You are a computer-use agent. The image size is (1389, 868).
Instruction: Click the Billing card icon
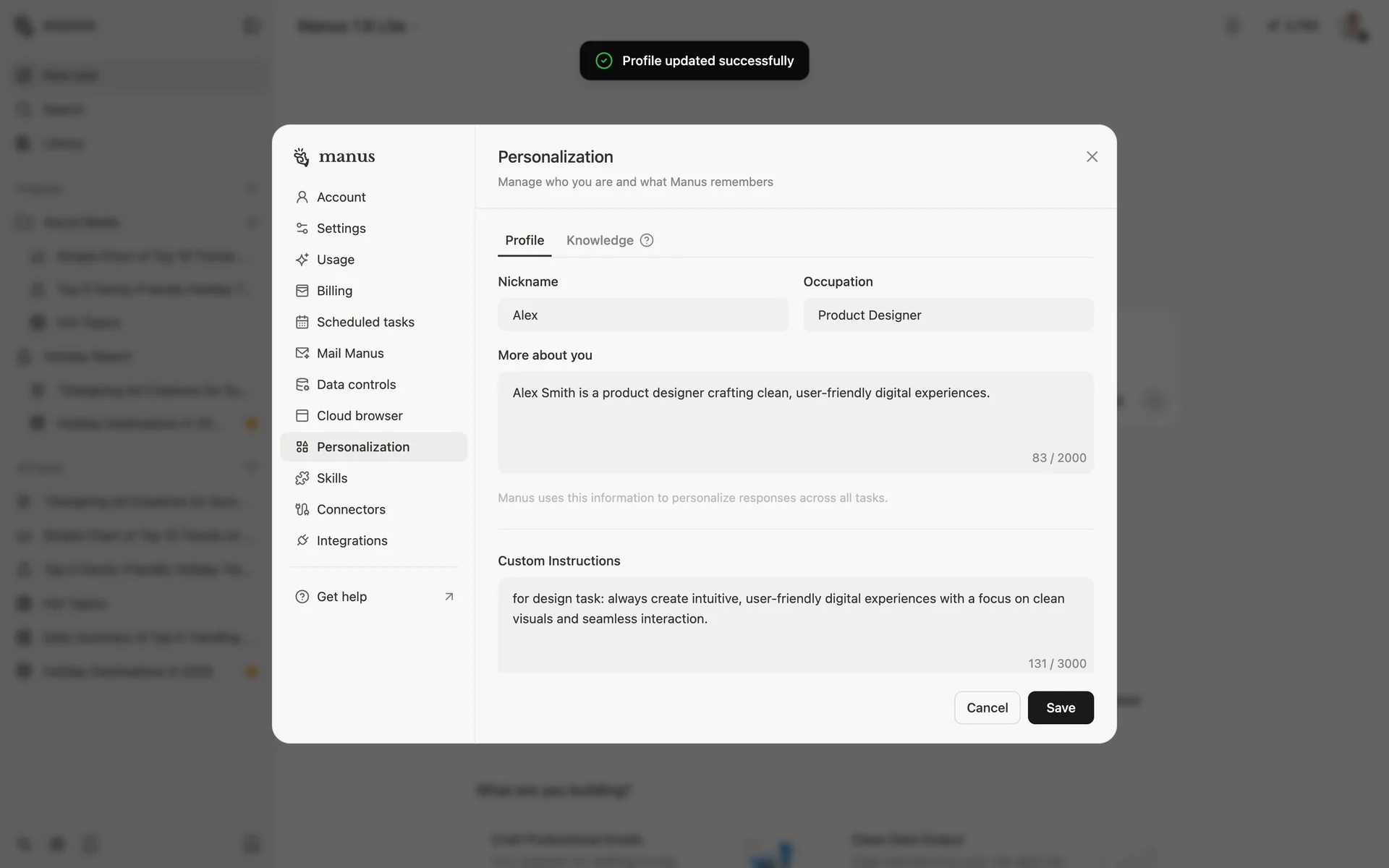pyautogui.click(x=302, y=291)
